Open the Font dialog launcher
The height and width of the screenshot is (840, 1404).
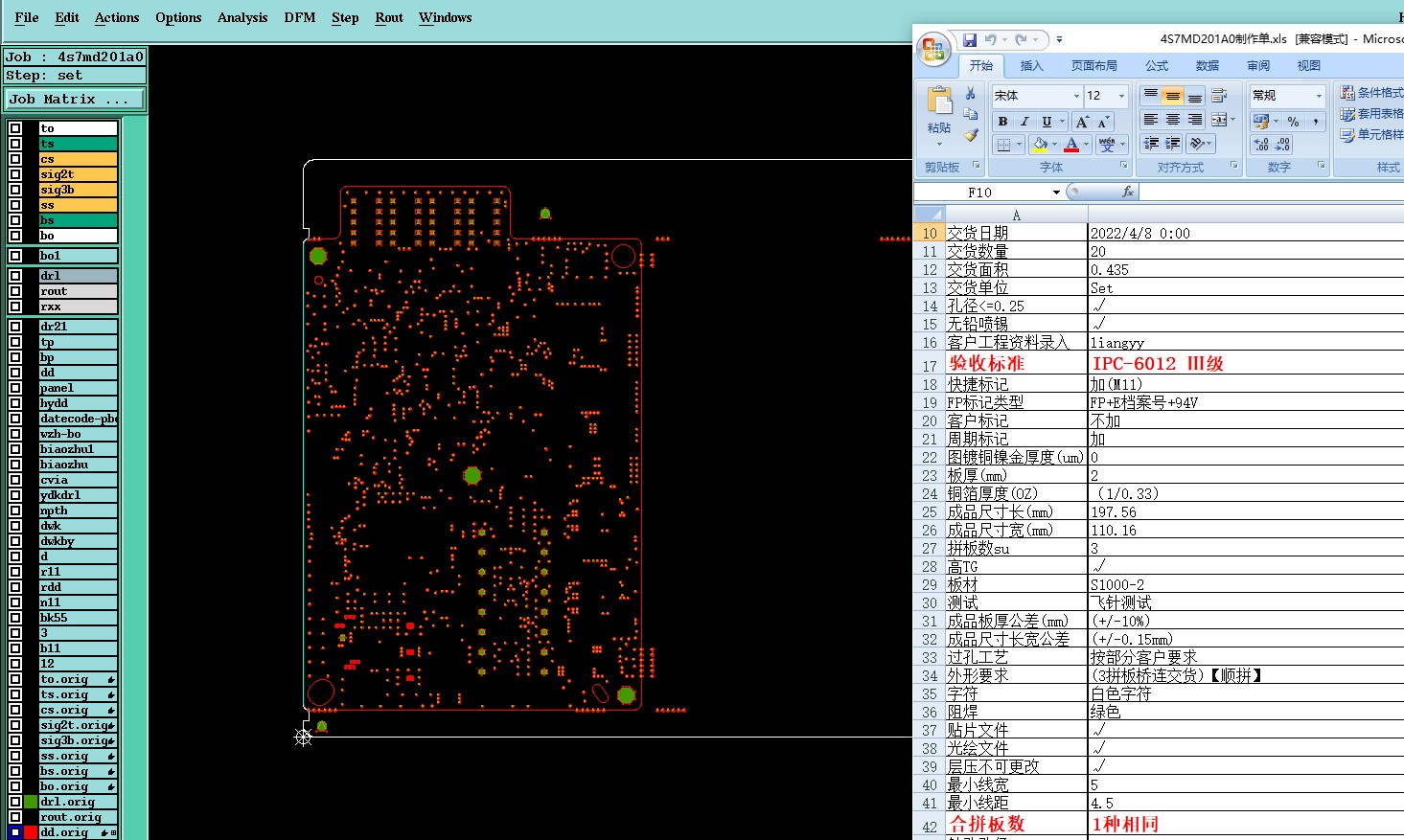click(1124, 166)
